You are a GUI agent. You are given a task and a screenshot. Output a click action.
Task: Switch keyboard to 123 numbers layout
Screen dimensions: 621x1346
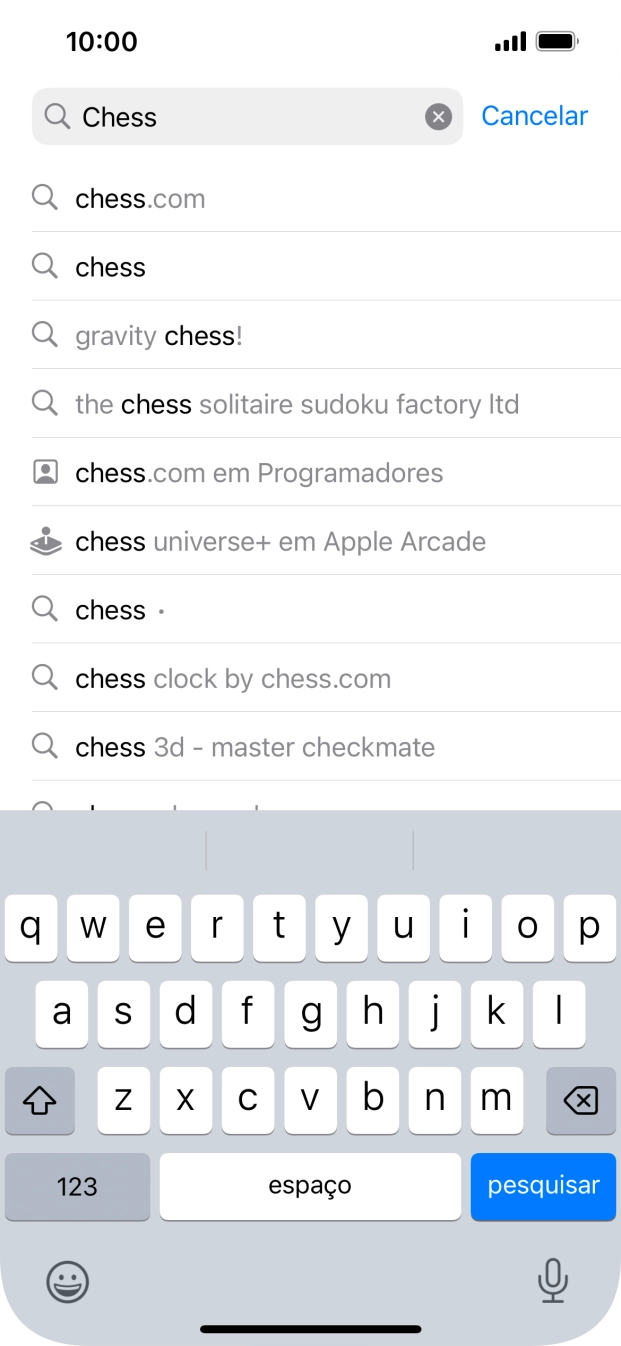pos(77,1186)
